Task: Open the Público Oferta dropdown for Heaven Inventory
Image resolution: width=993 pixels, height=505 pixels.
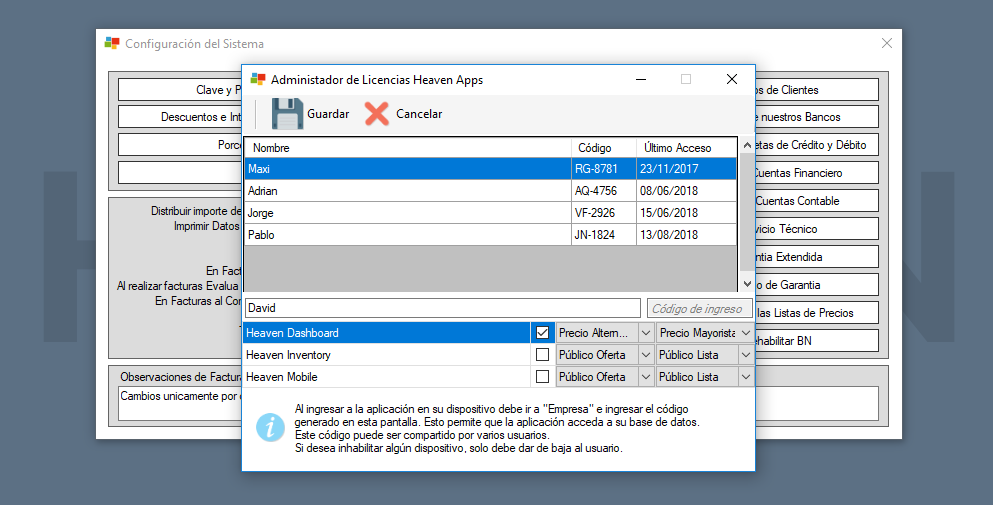Action: (x=604, y=355)
